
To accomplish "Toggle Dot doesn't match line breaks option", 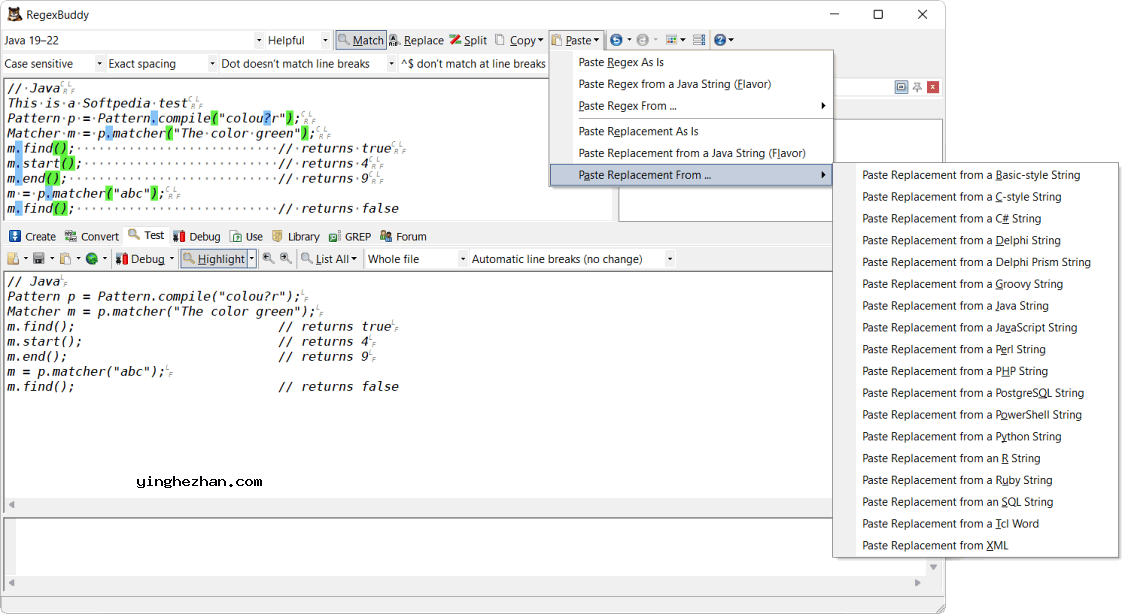I will 307,64.
